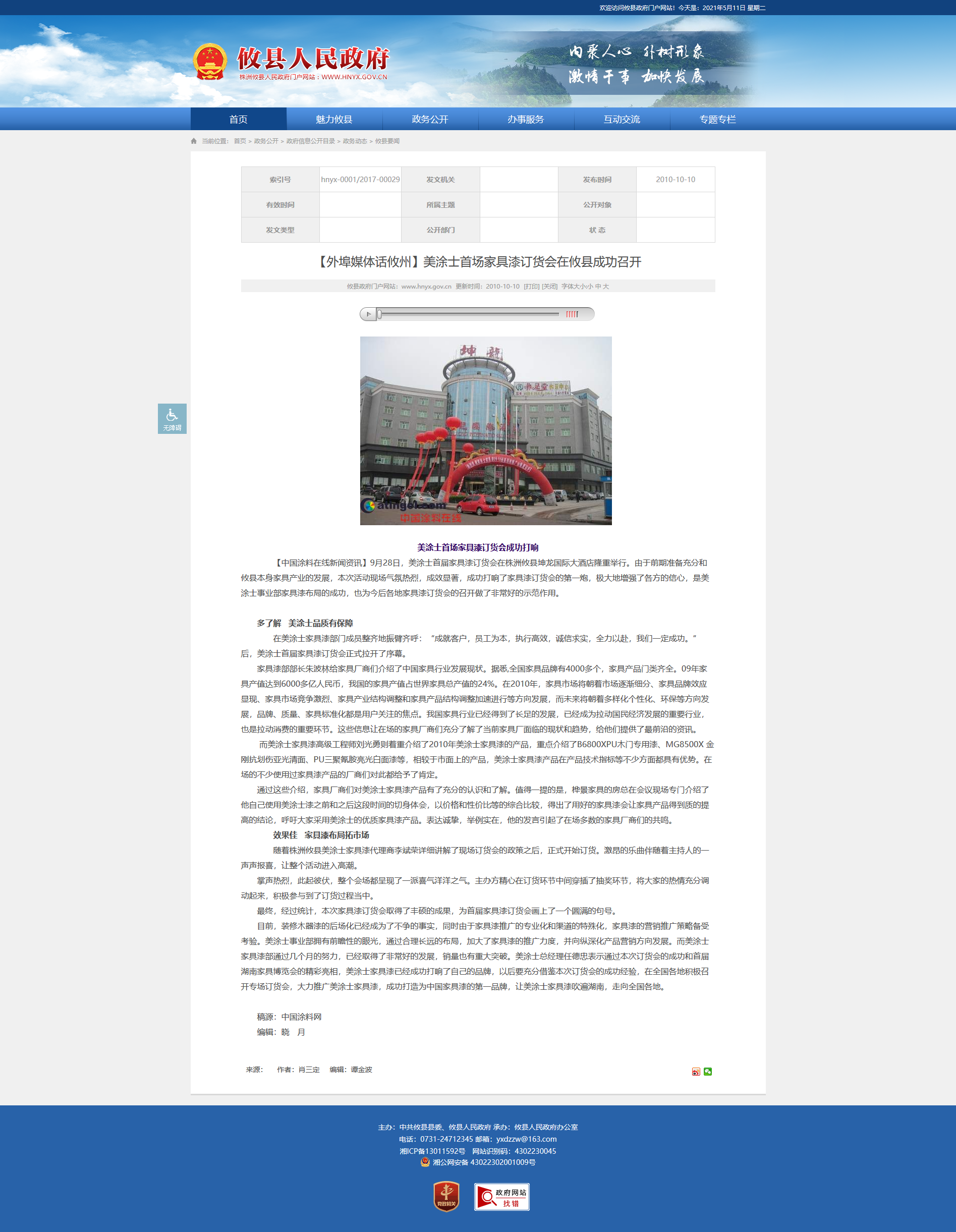This screenshot has height=1232, width=956.
Task: Click the 所属主题 table header cell
Action: coord(440,205)
